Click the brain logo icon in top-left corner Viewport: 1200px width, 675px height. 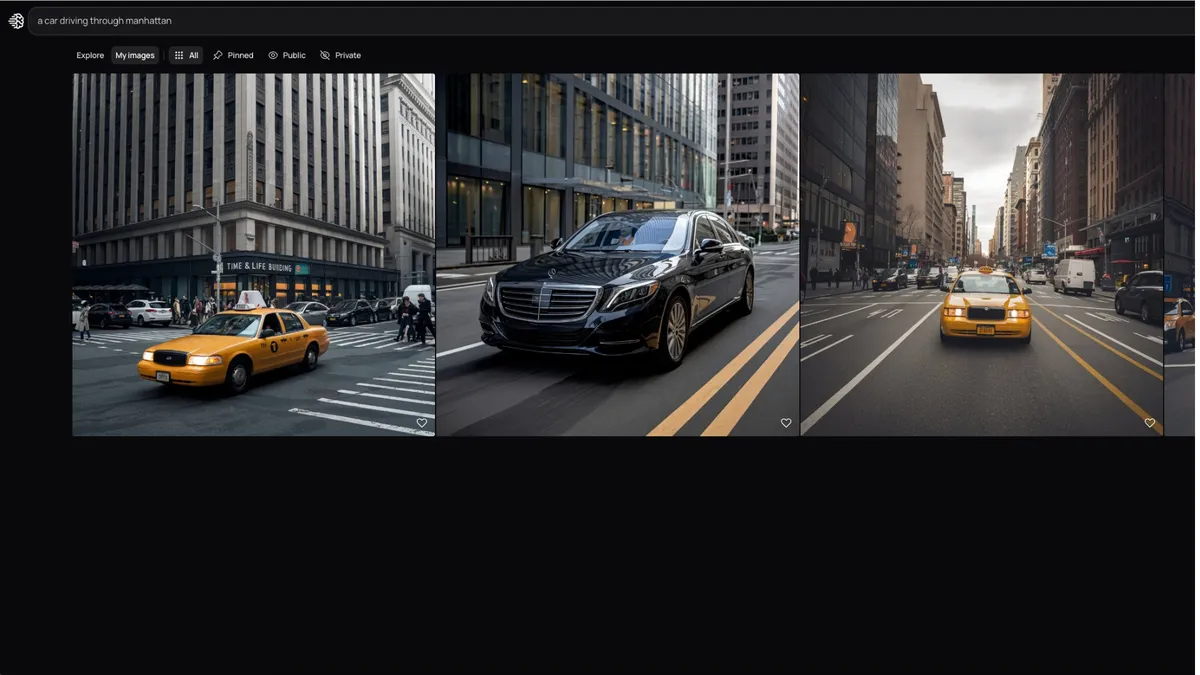(x=16, y=21)
